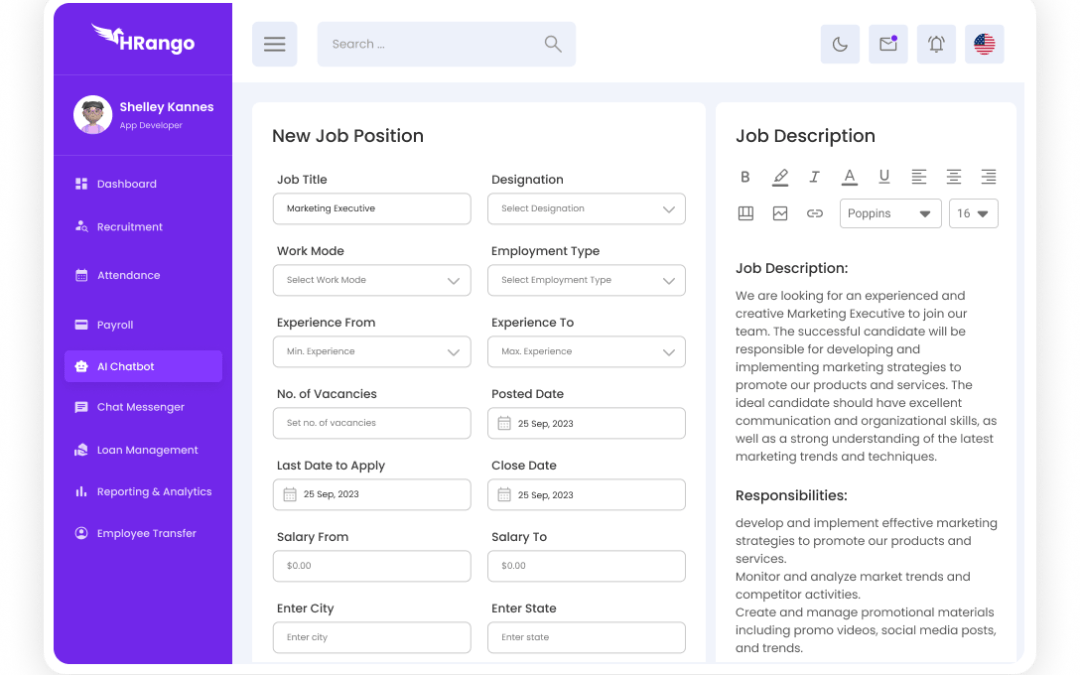Toggle bold formatting in the editor
1080x675 pixels.
click(x=745, y=177)
